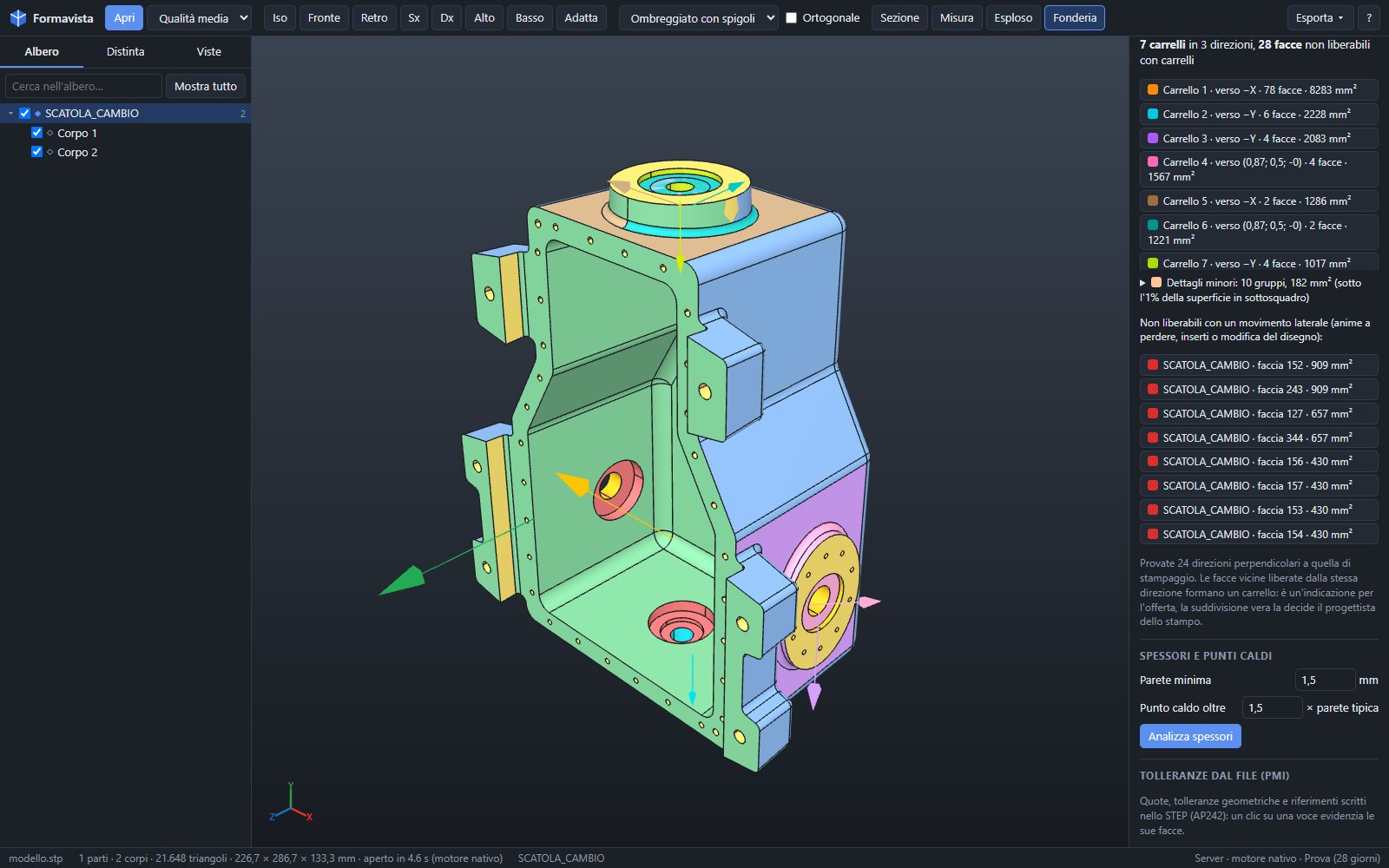Click the Apri button
1389x868 pixels.
(124, 17)
